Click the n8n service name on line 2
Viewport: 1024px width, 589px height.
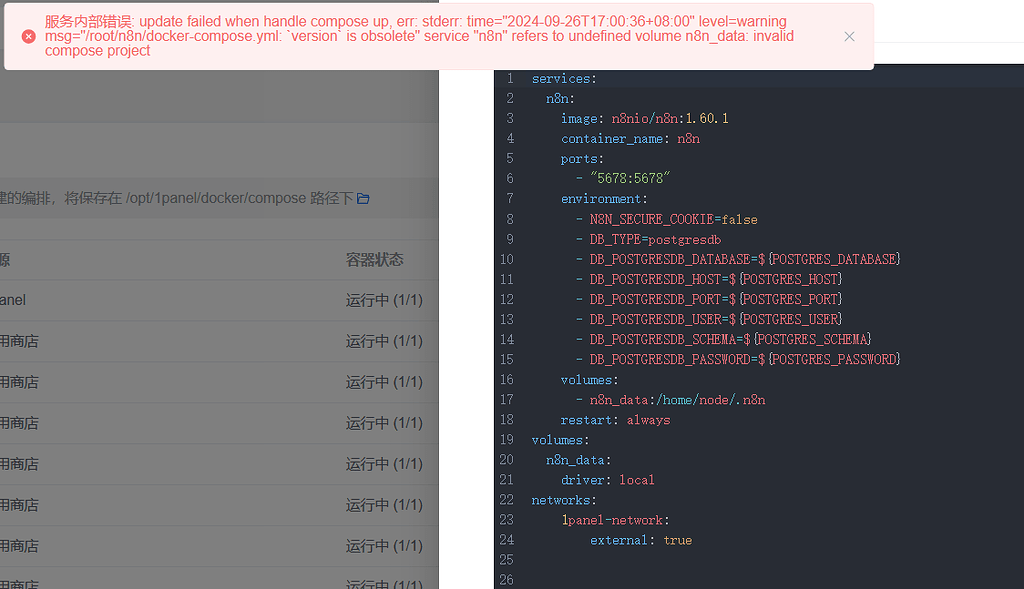[557, 98]
